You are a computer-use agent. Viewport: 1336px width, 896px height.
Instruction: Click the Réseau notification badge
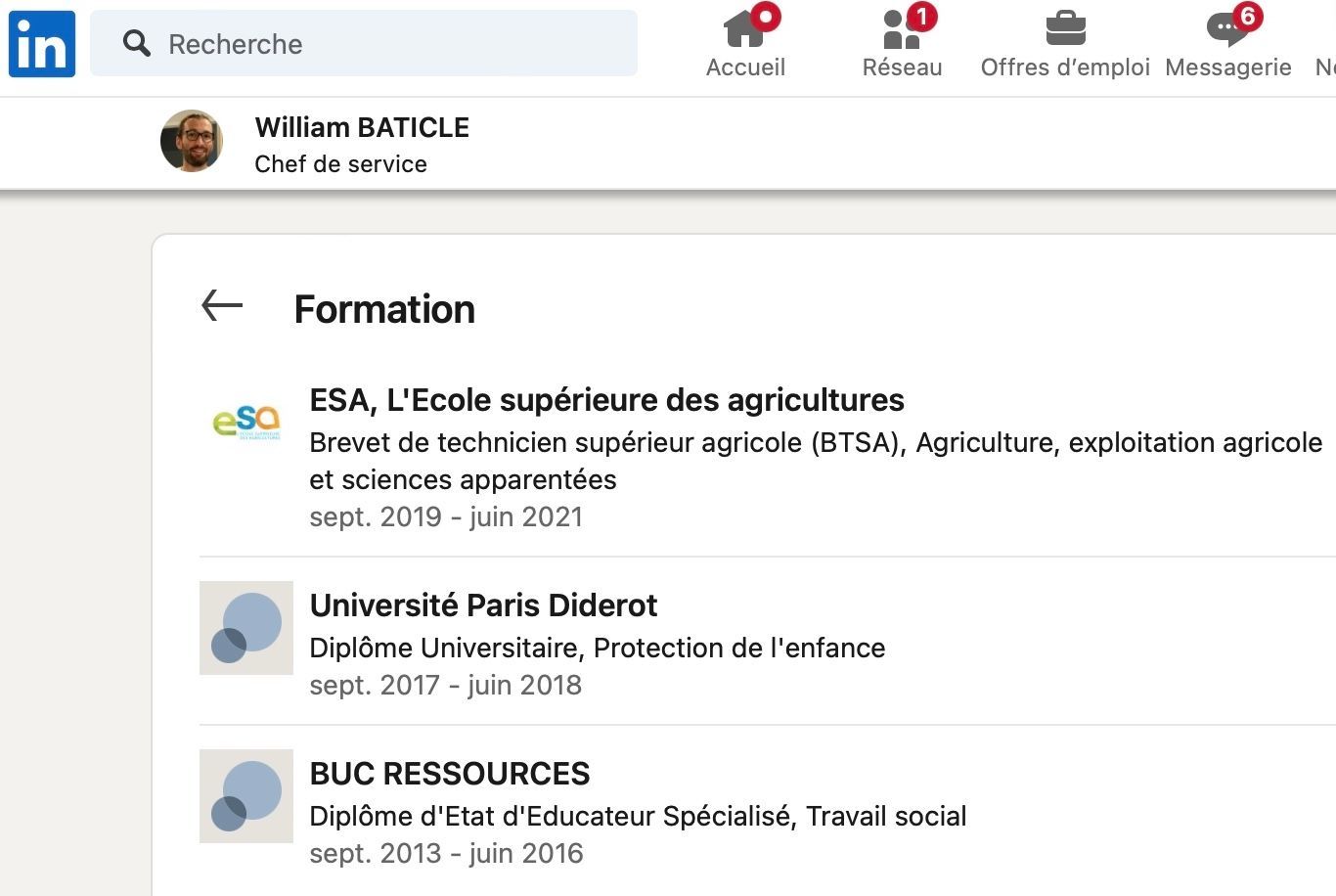(921, 17)
